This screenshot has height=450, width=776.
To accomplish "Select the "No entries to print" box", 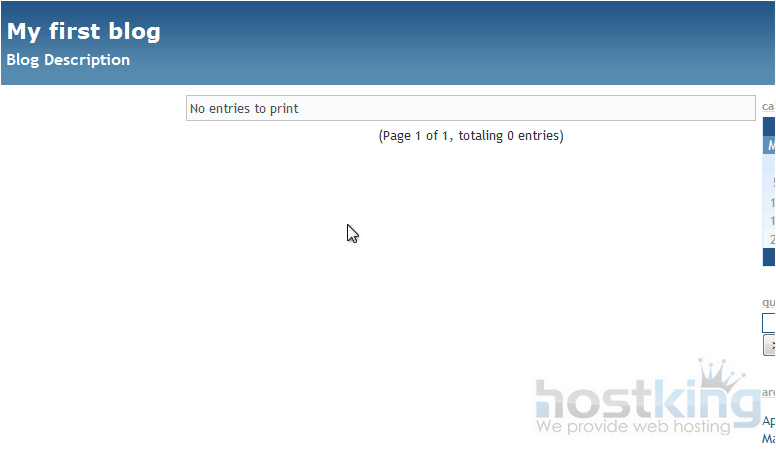I will coord(470,108).
